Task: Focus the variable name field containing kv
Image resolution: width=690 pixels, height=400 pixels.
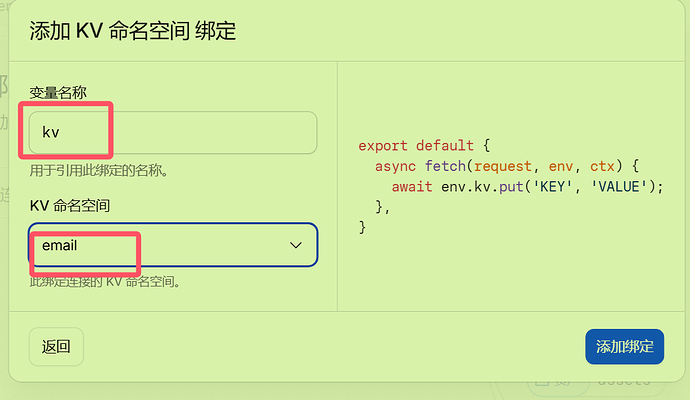Action: coord(173,132)
